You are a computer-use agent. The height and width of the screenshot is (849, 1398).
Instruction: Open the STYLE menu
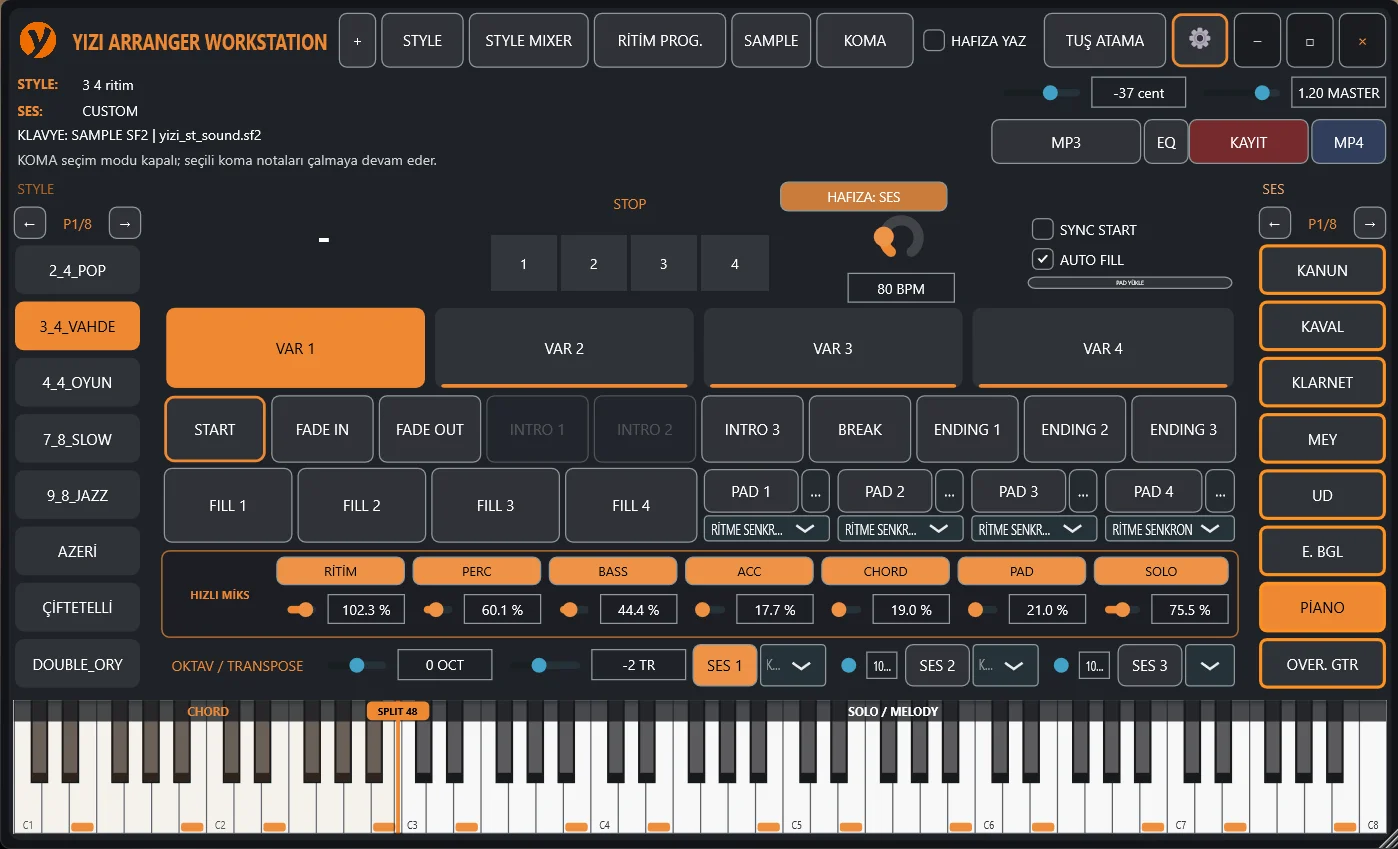point(422,41)
